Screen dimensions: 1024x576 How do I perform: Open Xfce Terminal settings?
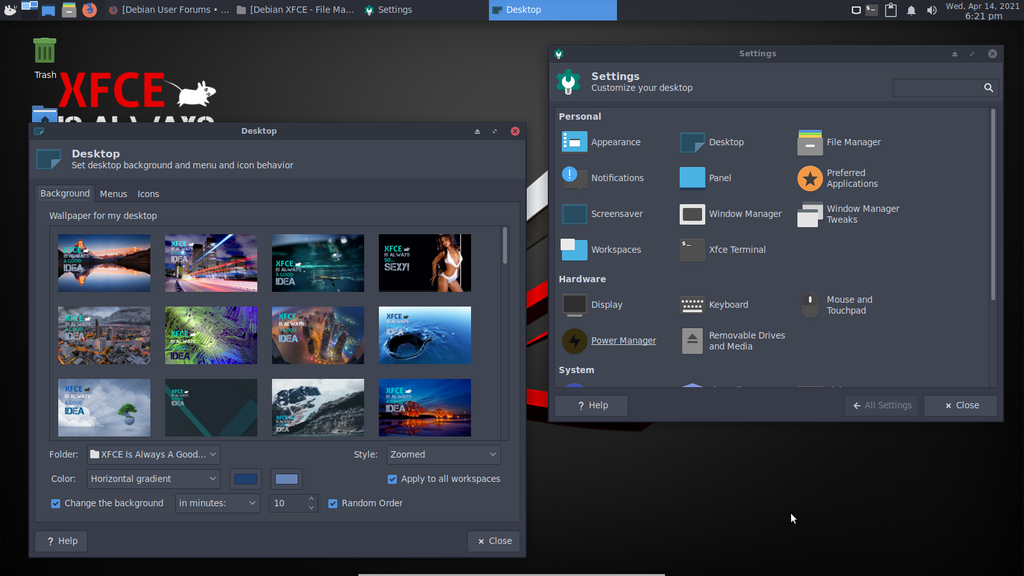(723, 249)
